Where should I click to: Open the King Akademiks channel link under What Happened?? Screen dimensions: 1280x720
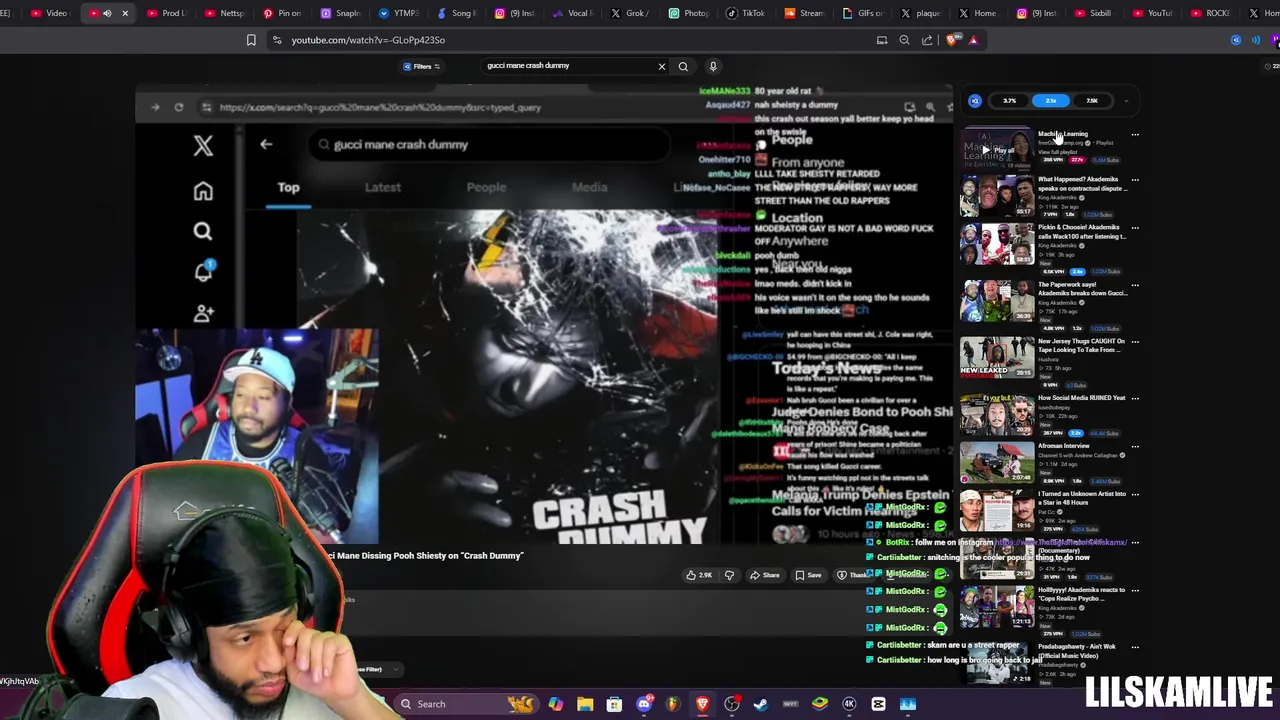pos(1056,198)
